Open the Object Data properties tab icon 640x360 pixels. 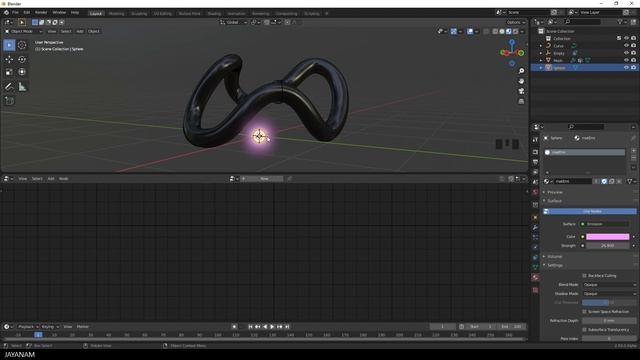click(x=536, y=267)
